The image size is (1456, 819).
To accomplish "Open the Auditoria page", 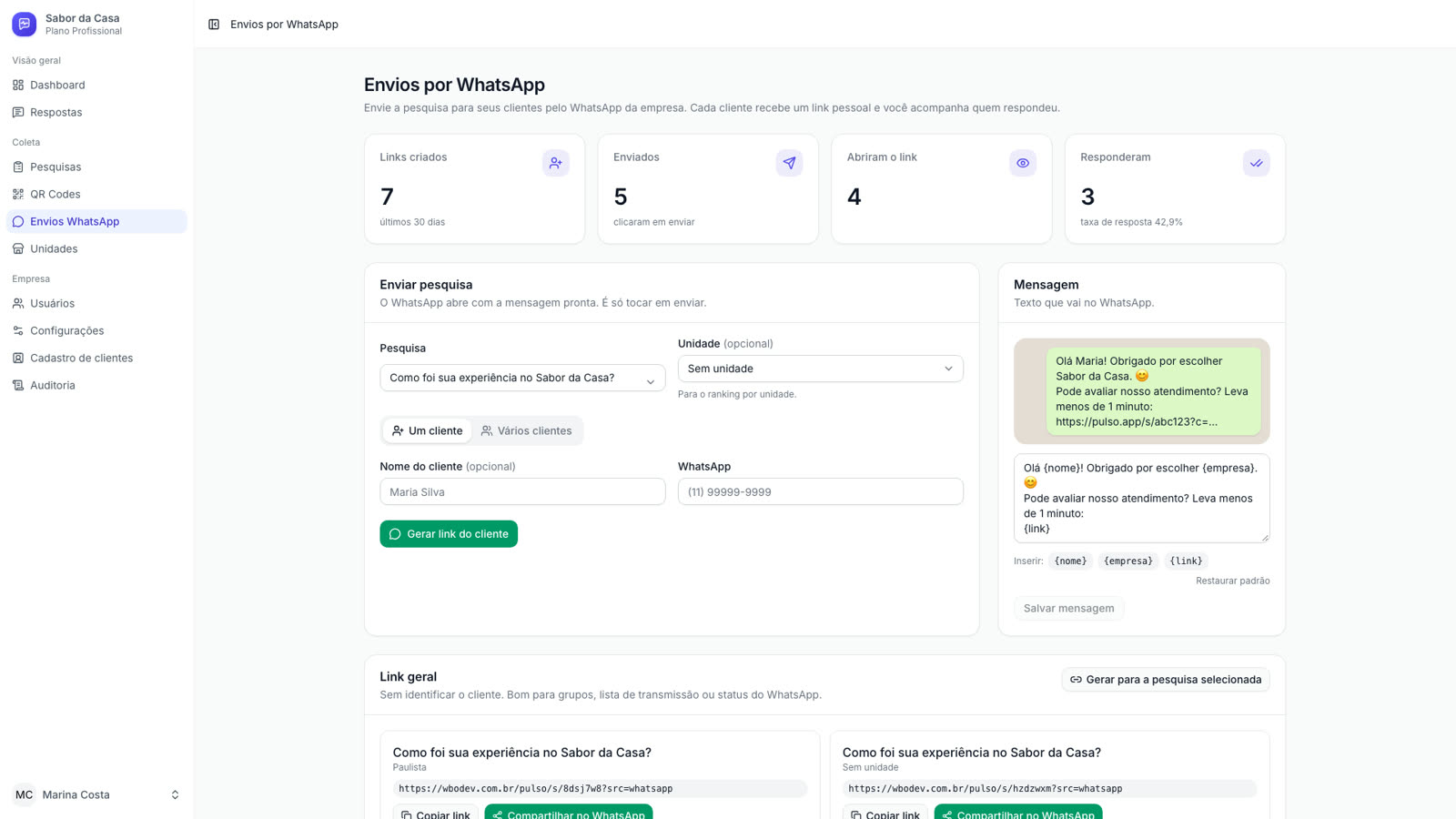I will [x=96, y=385].
